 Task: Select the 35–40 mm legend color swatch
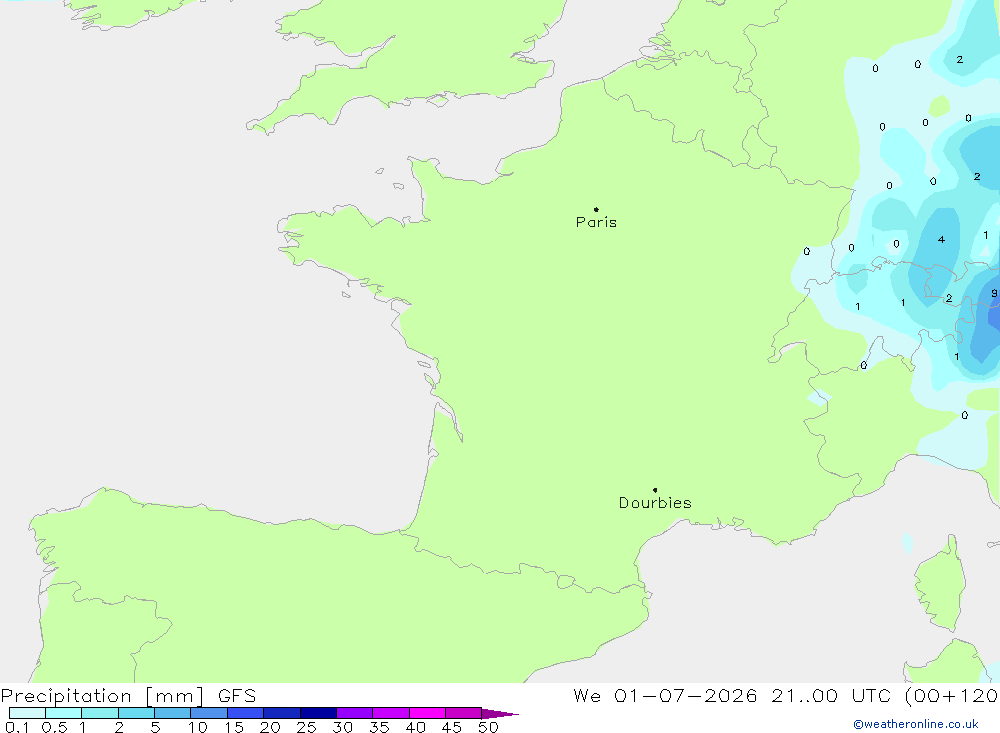391,713
